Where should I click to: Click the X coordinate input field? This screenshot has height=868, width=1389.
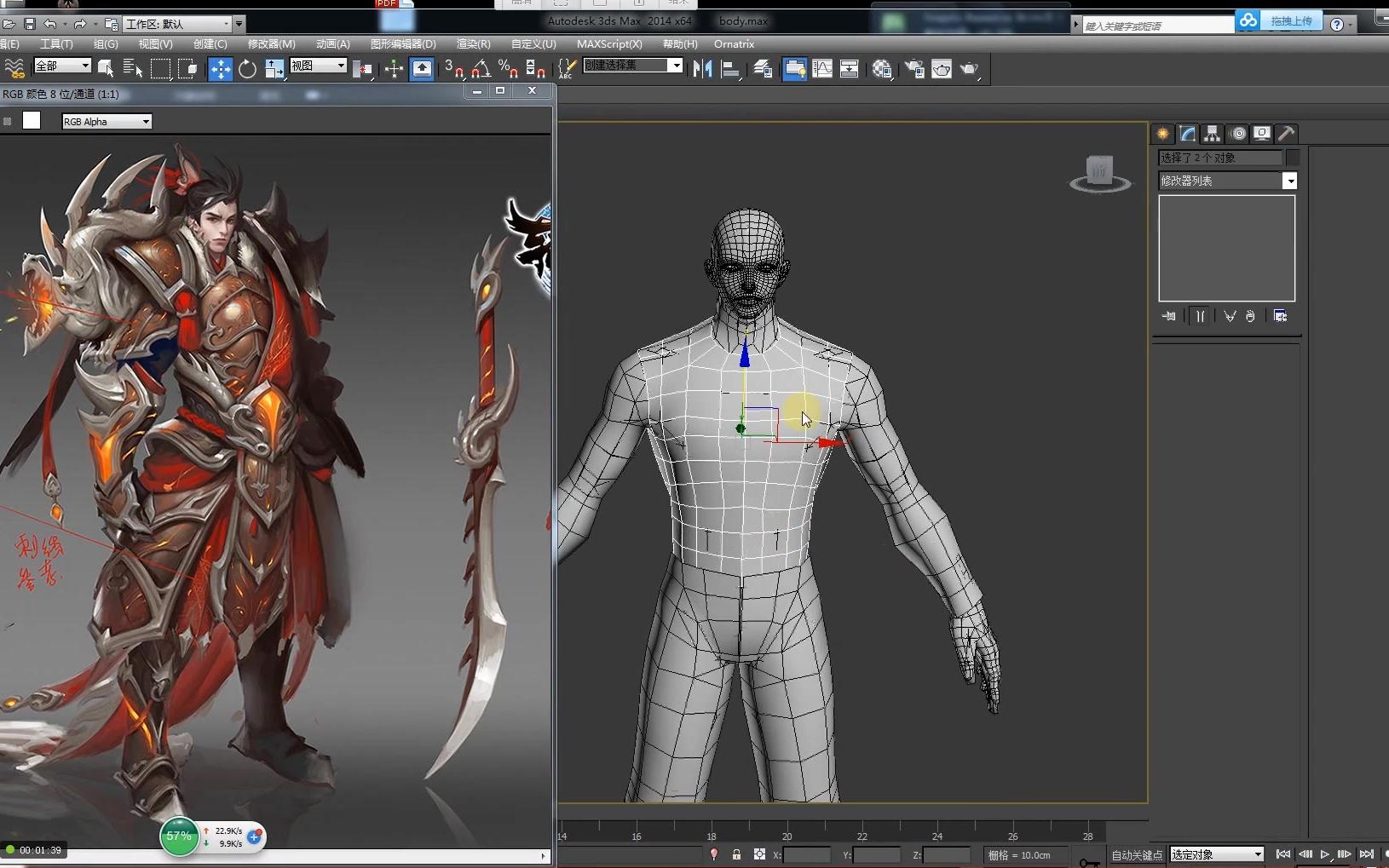tap(805, 854)
